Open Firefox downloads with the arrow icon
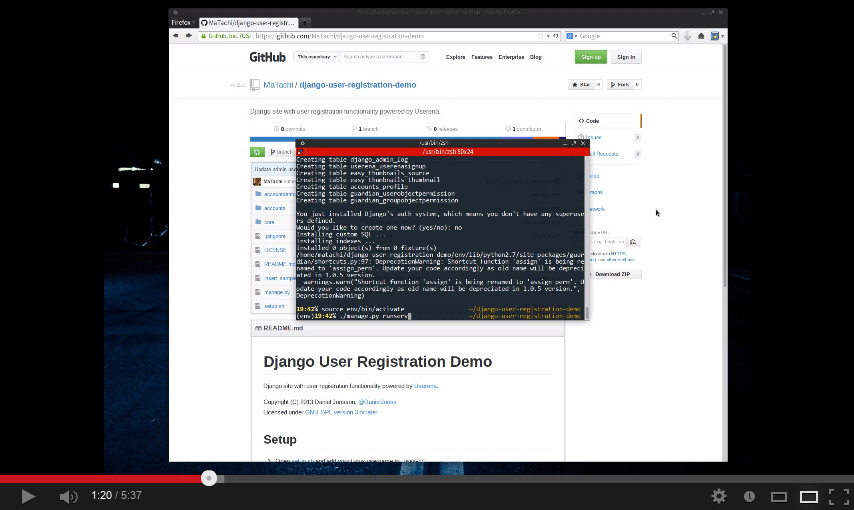The height and width of the screenshot is (510, 854). [687, 36]
